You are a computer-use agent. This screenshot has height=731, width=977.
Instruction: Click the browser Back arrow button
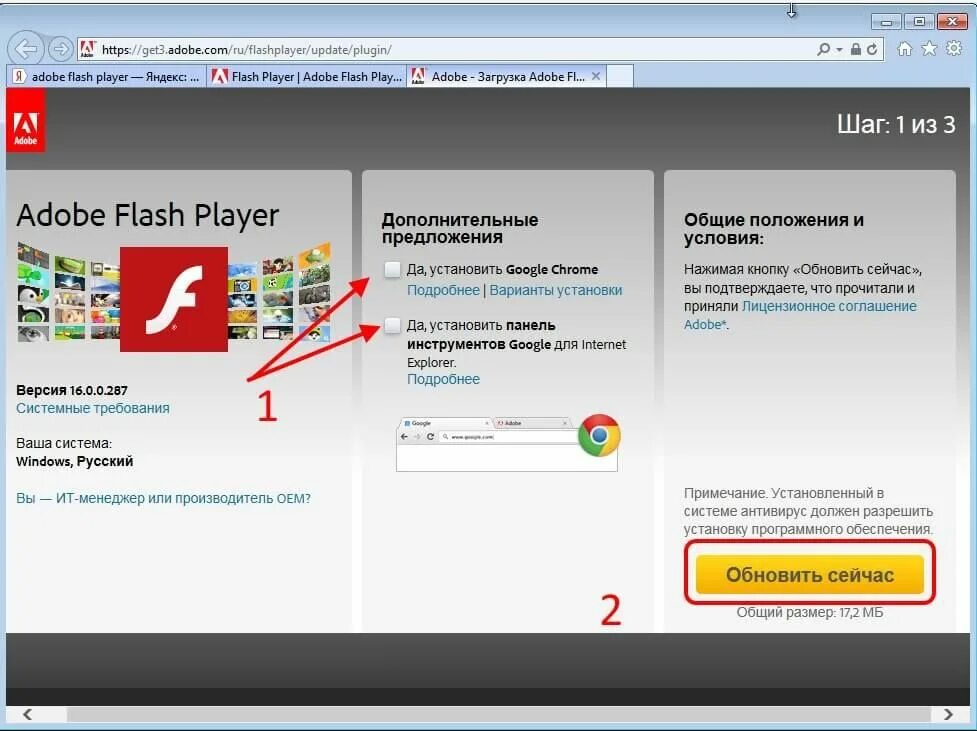point(26,49)
